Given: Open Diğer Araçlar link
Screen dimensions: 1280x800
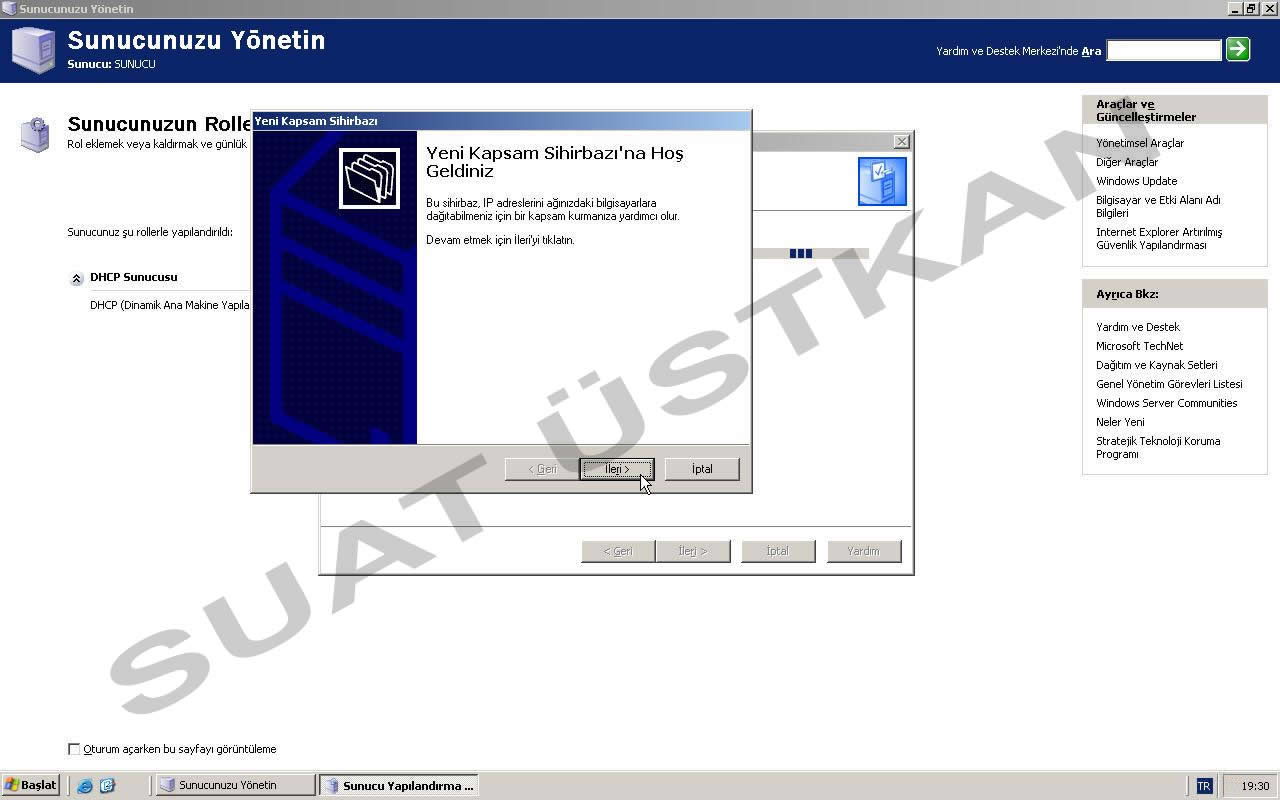Looking at the screenshot, I should click(1127, 162).
